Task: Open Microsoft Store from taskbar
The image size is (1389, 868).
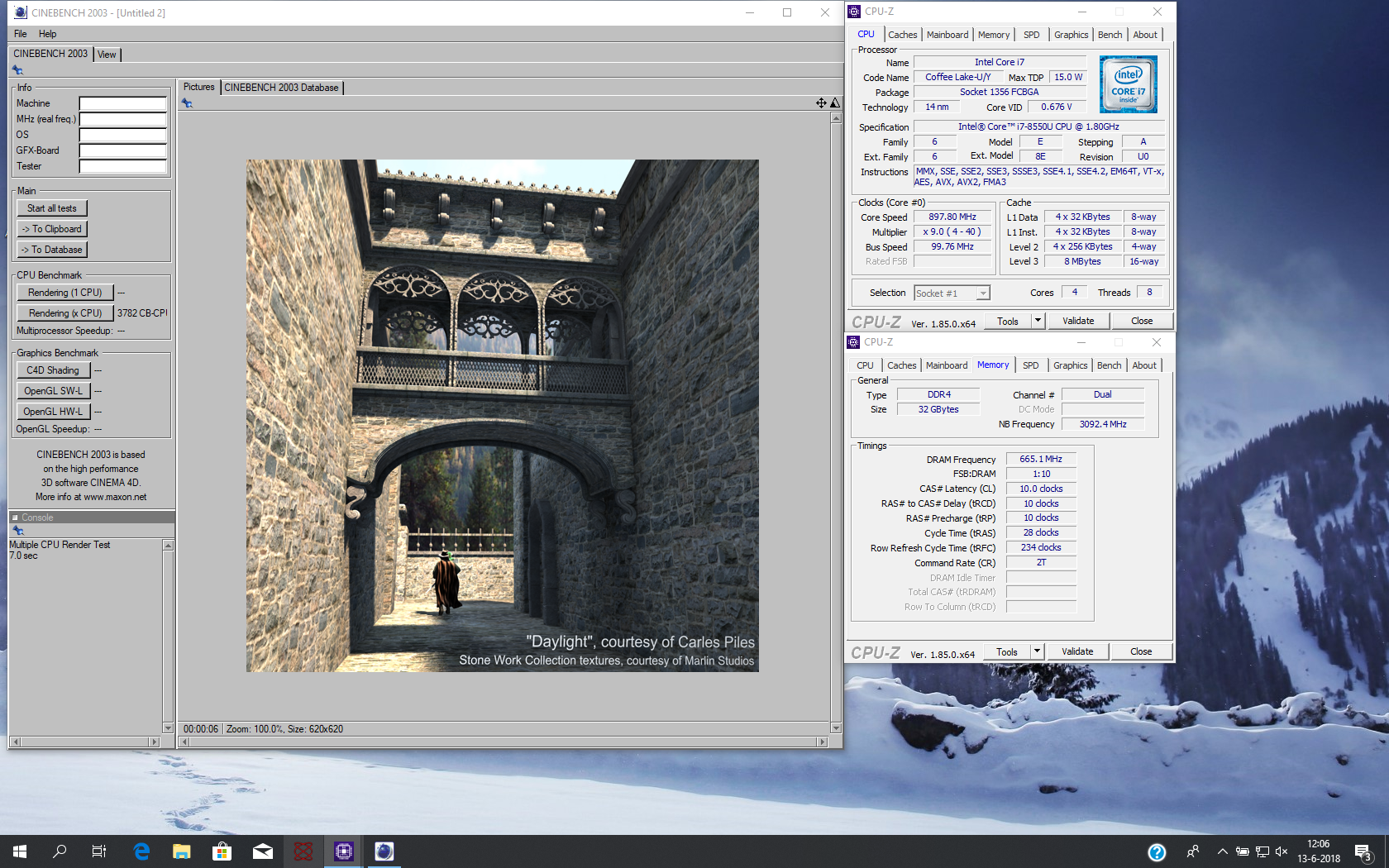Action: click(x=222, y=851)
